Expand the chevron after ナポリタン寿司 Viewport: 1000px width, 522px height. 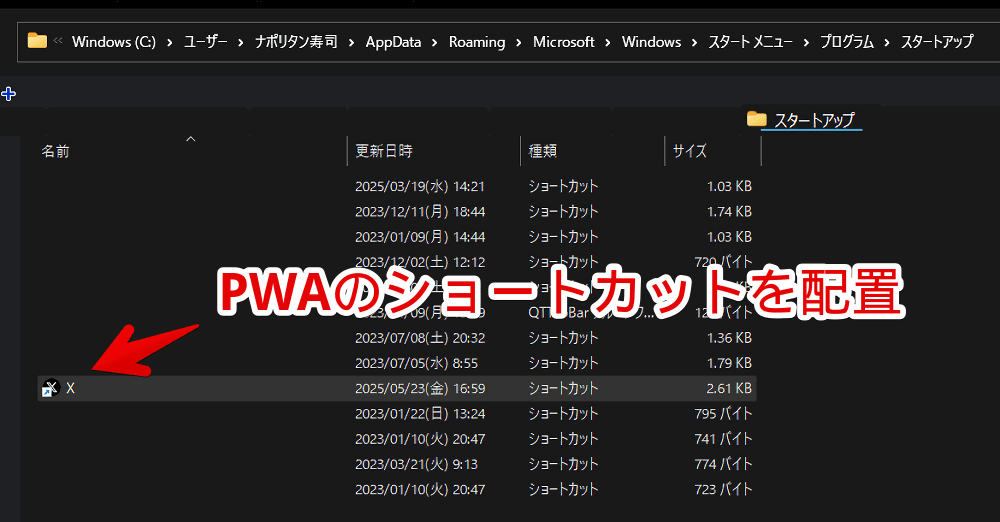click(351, 43)
